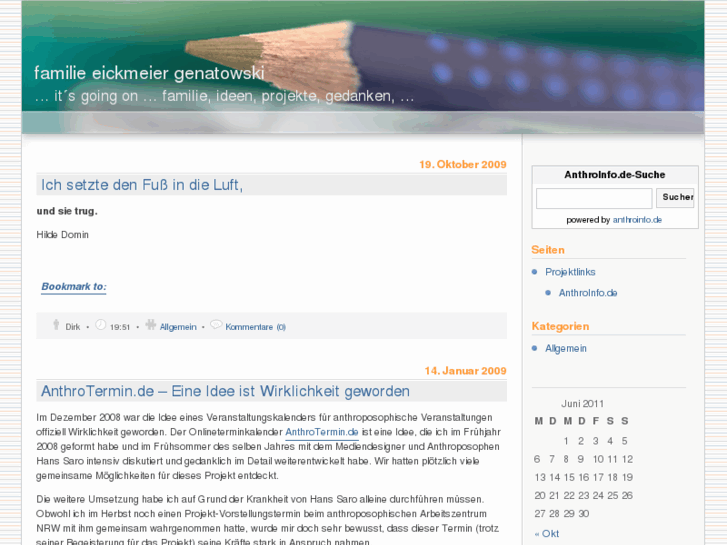The image size is (727, 545).
Task: Open the blog title 'familie eickmeier genatowski'
Action: pos(149,73)
